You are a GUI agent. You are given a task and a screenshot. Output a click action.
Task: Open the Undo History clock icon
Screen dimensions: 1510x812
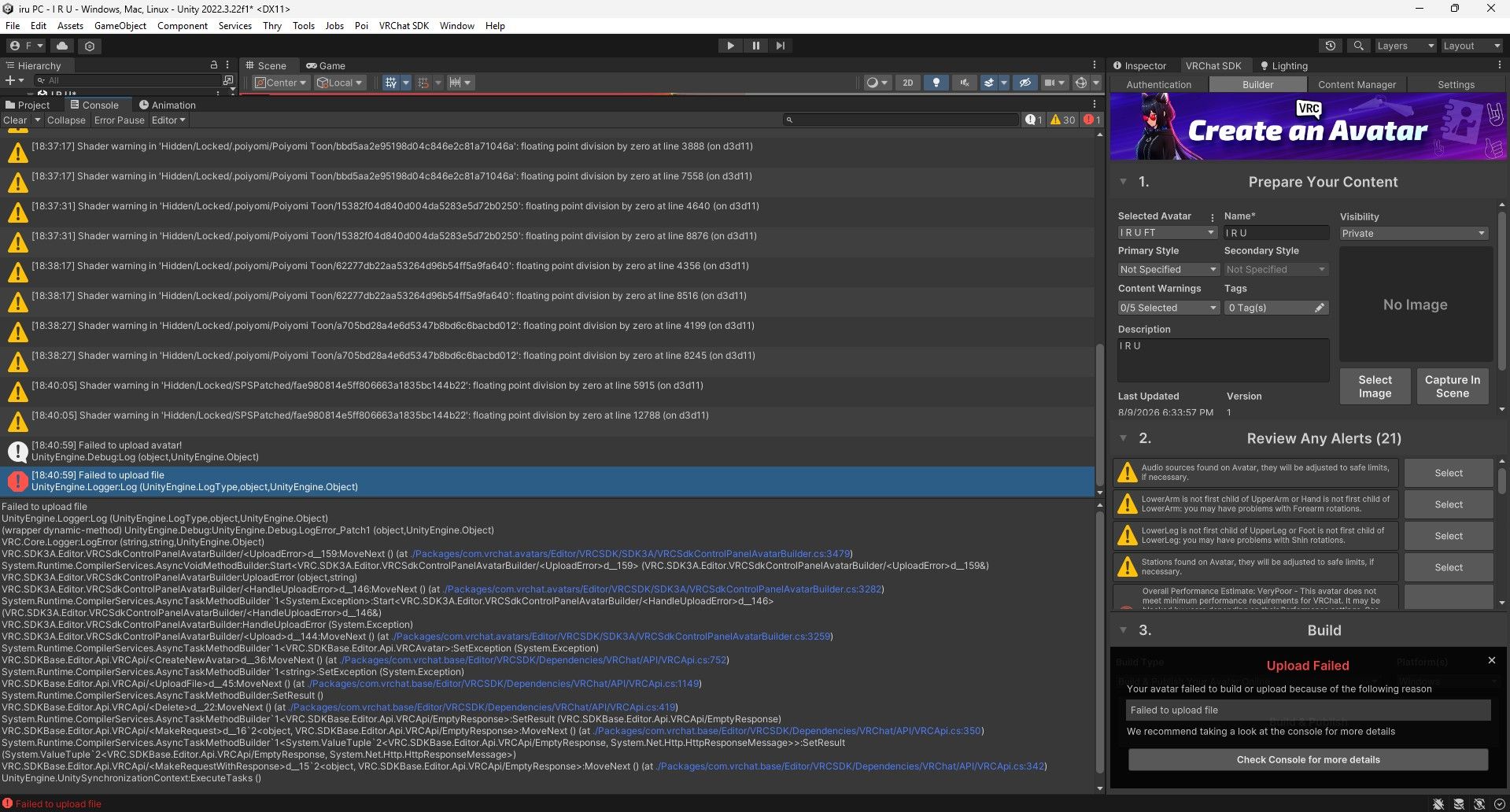[x=1331, y=46]
